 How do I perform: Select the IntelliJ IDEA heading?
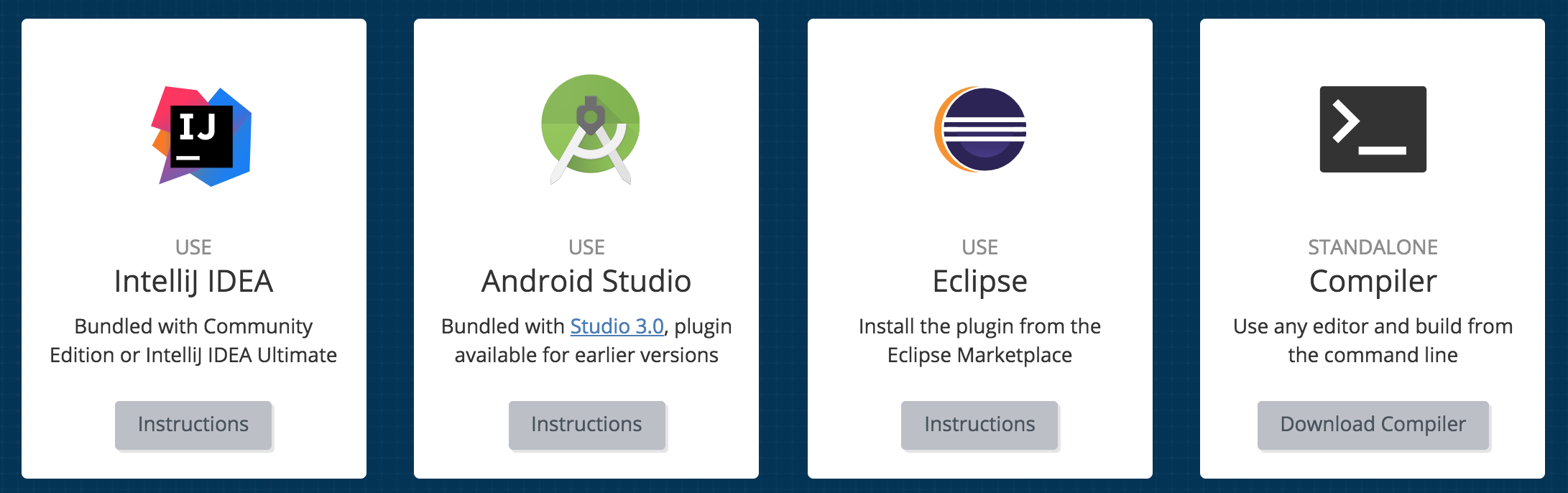coord(193,281)
